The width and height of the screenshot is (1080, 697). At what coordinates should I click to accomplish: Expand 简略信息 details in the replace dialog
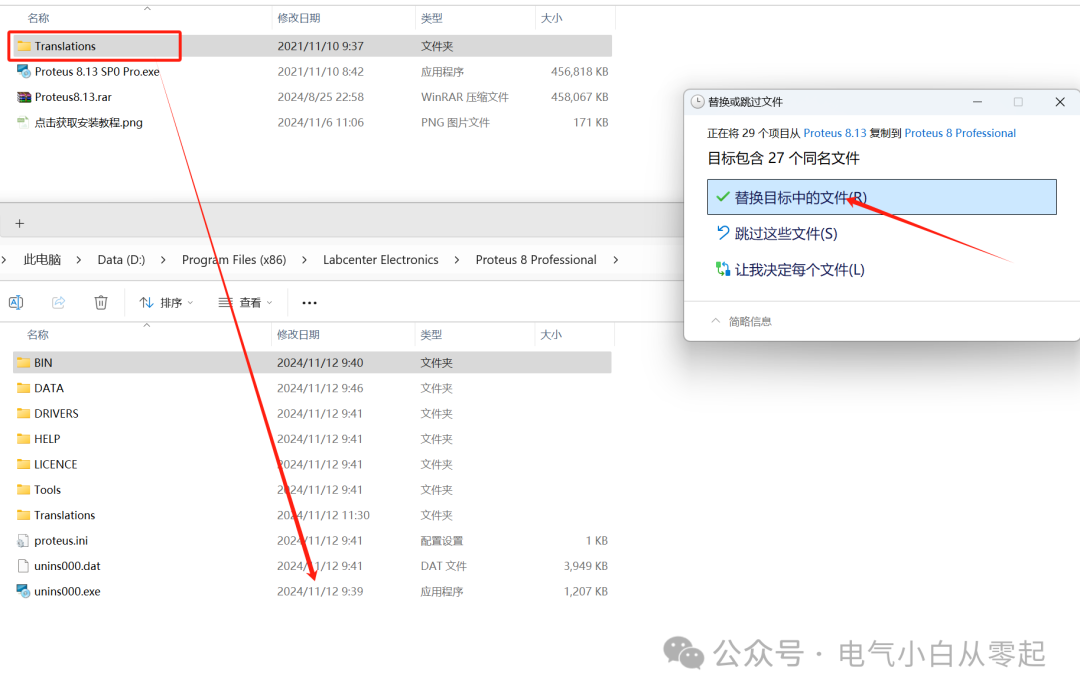click(x=741, y=321)
